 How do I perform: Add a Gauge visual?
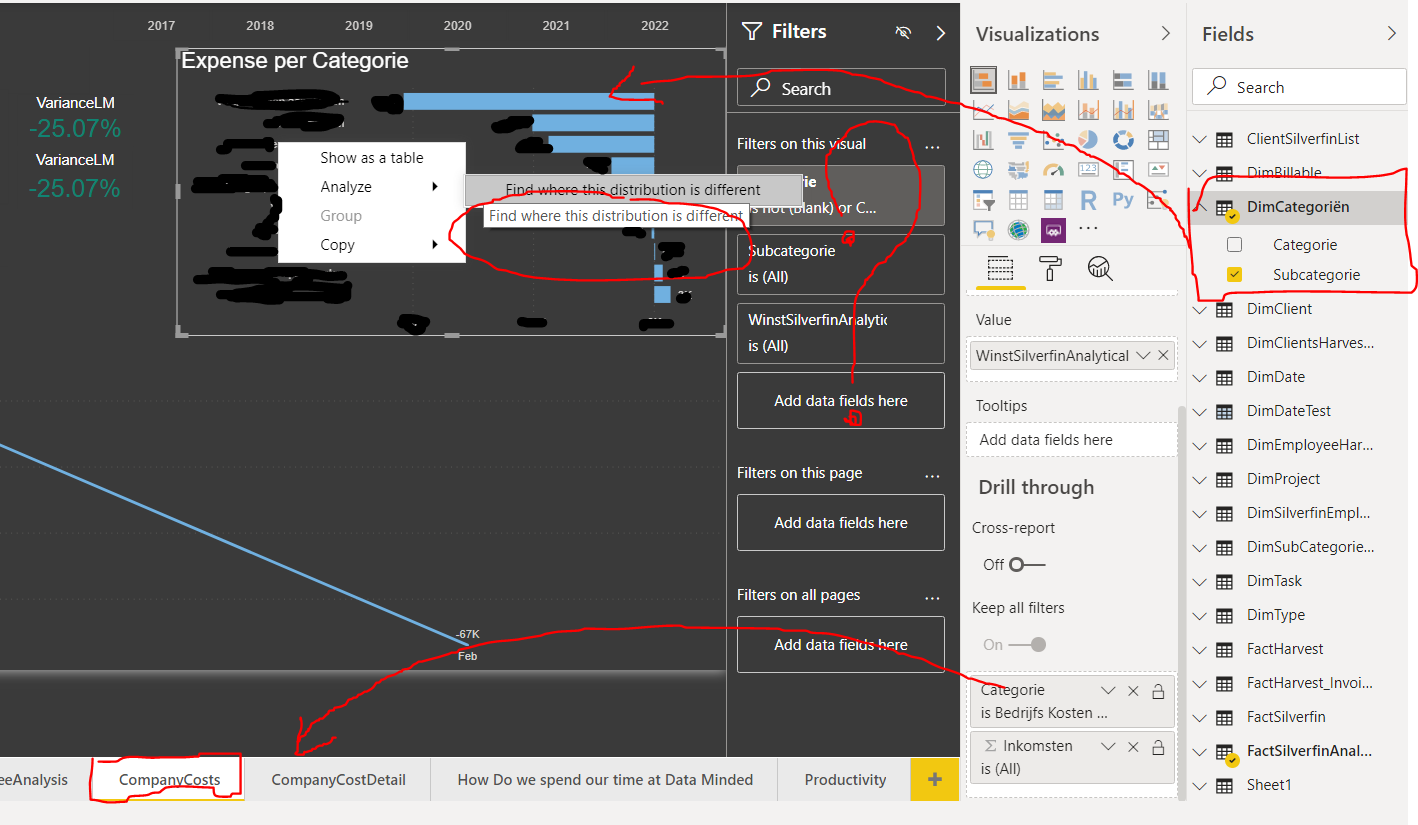pos(1053,170)
